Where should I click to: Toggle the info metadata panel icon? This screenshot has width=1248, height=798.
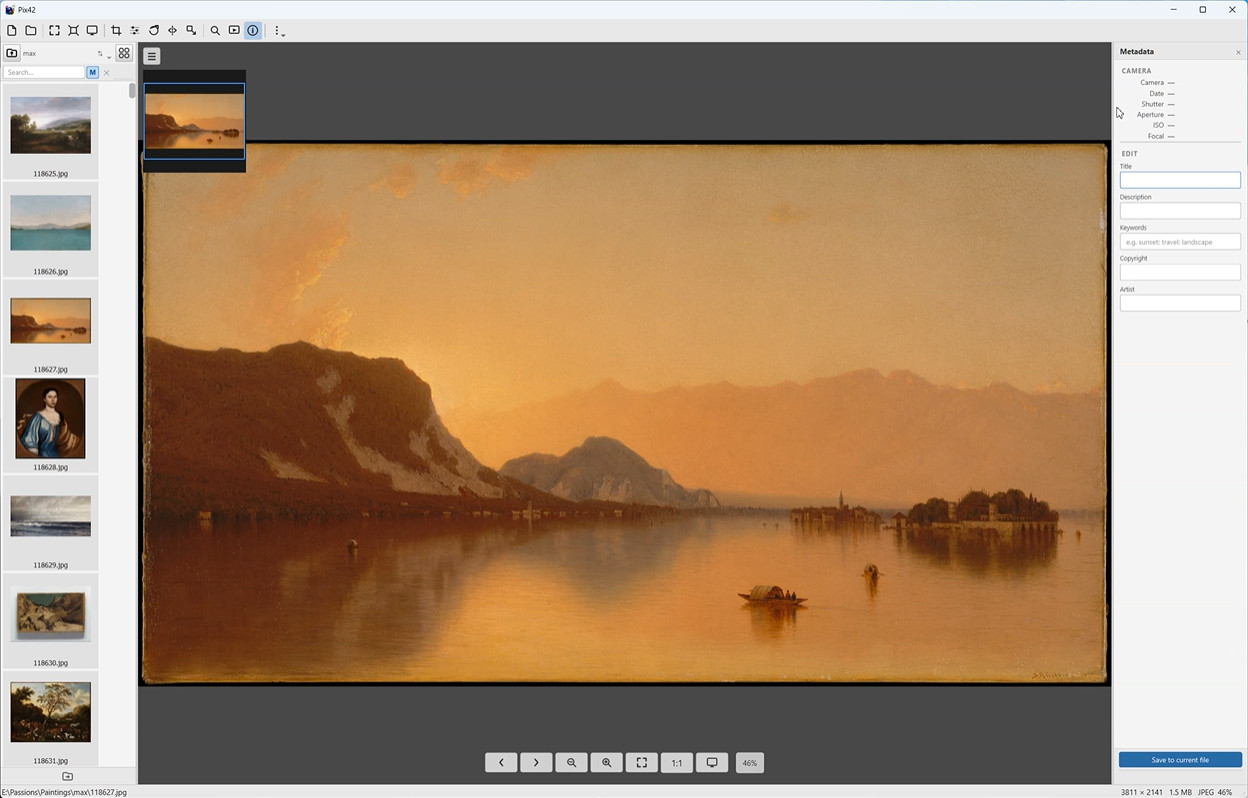(253, 31)
